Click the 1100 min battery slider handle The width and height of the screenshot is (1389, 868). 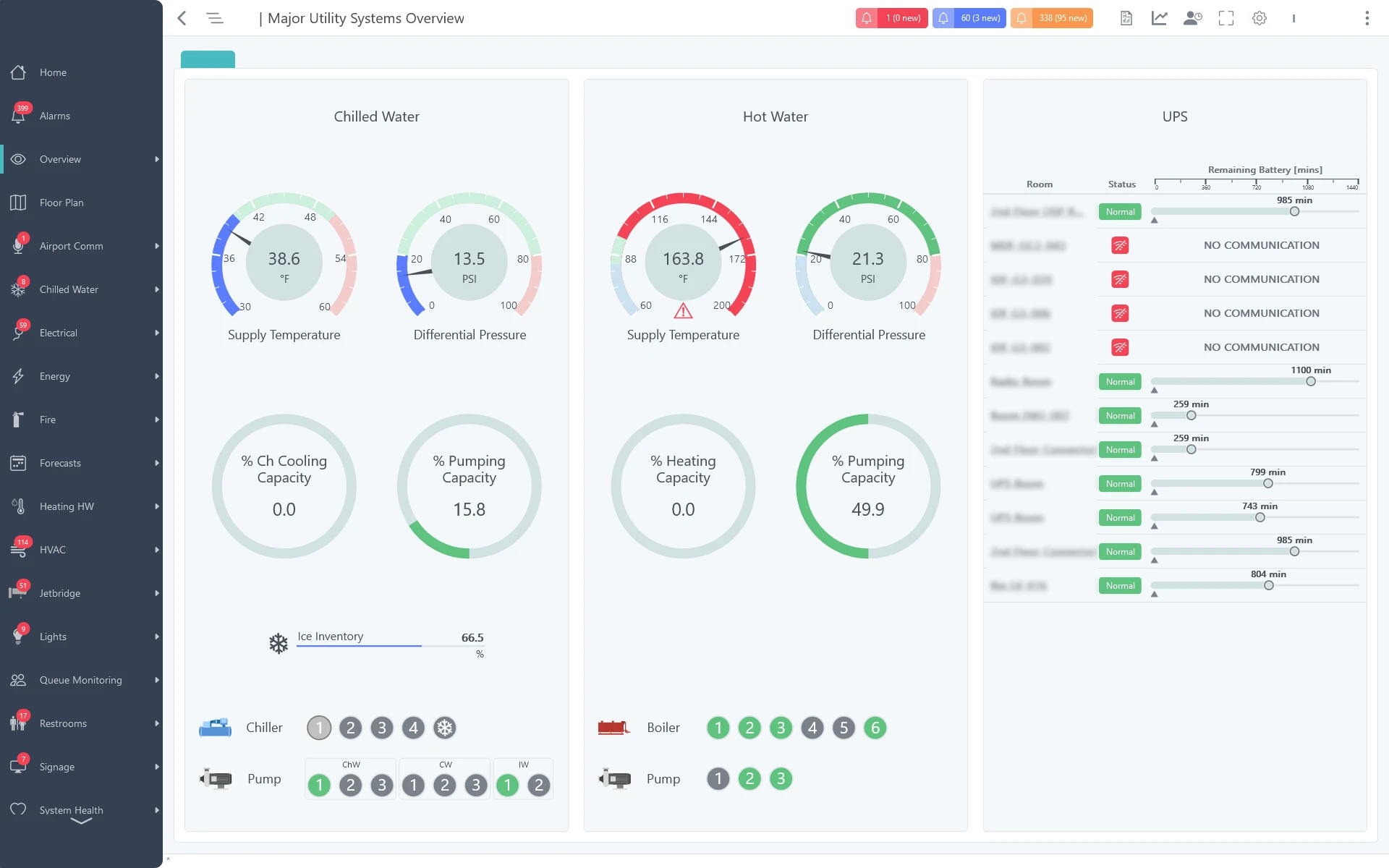click(1310, 381)
